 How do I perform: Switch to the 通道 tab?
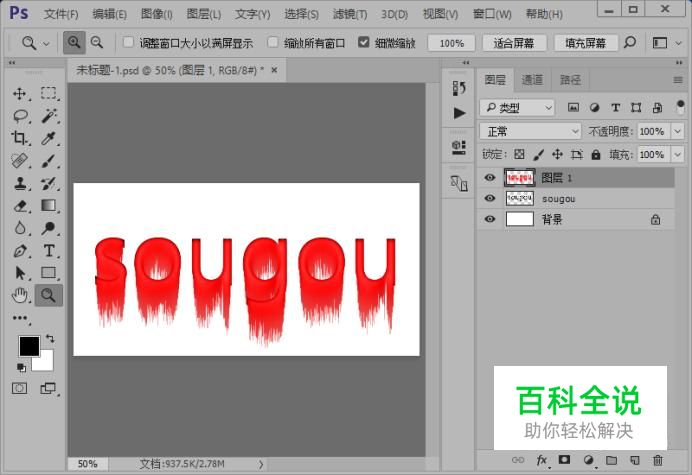(x=532, y=80)
